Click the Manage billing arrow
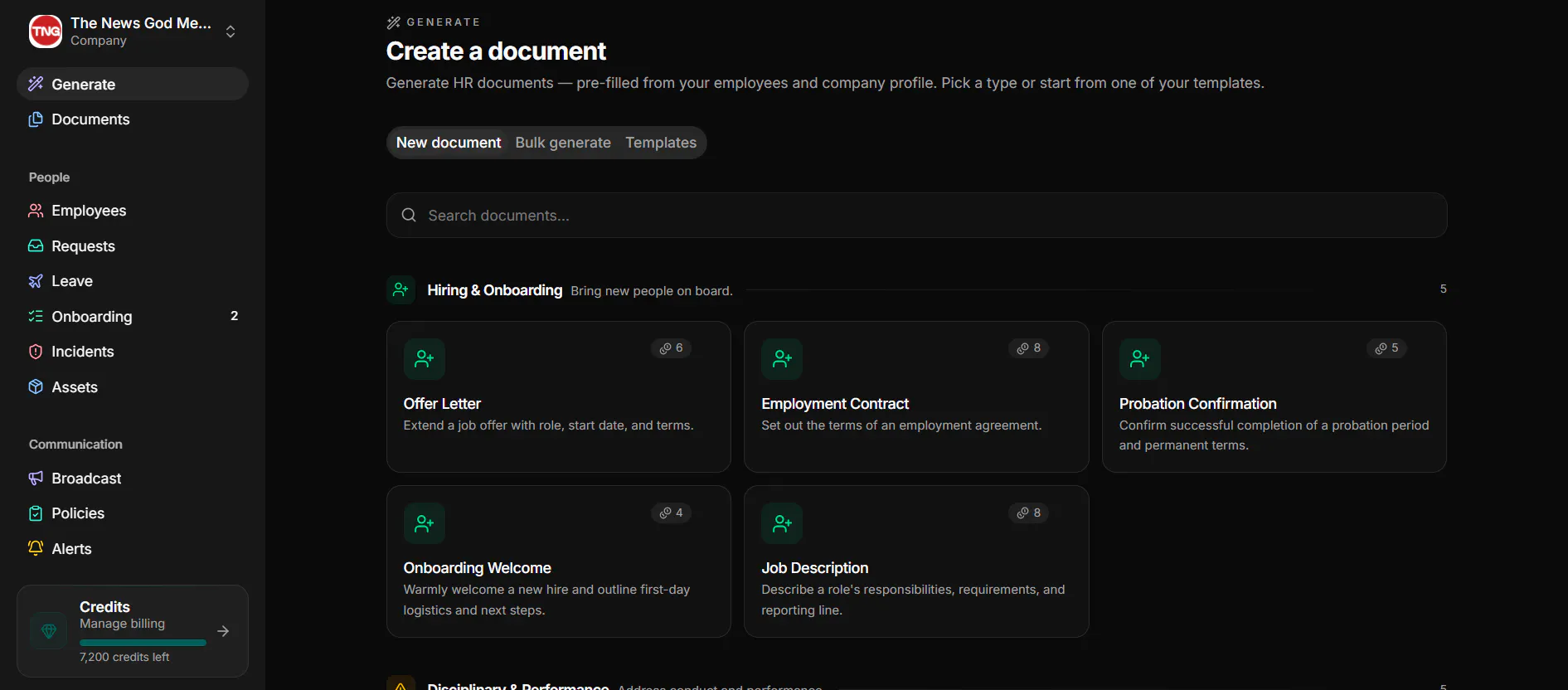This screenshot has width=1568, height=690. click(x=223, y=631)
